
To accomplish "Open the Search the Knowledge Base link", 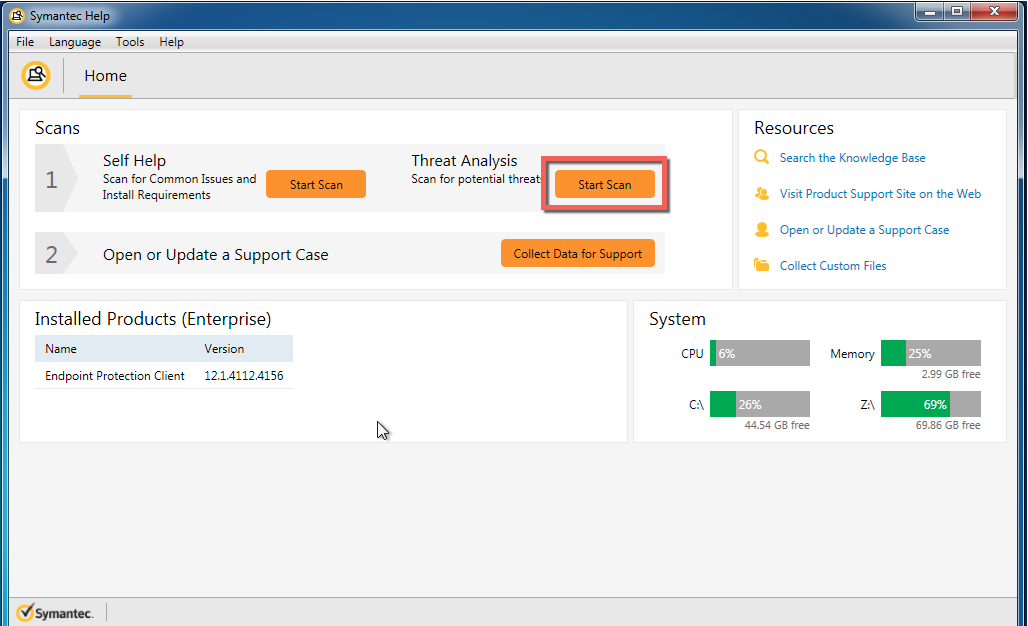I will (852, 158).
